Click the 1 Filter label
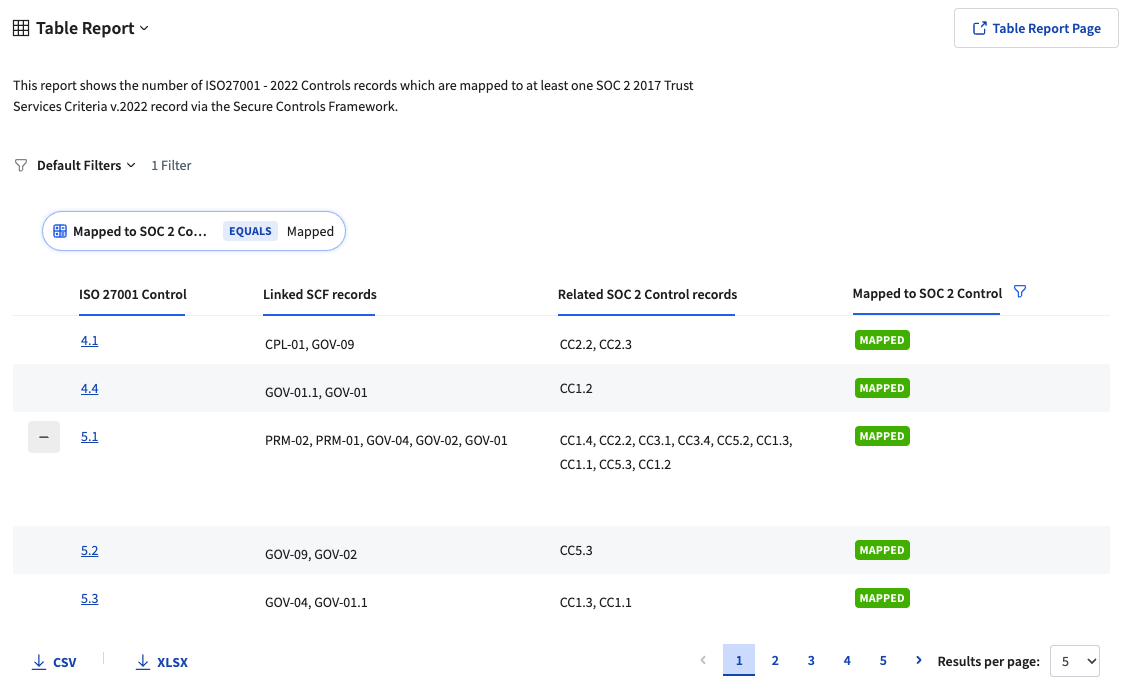 [x=171, y=165]
